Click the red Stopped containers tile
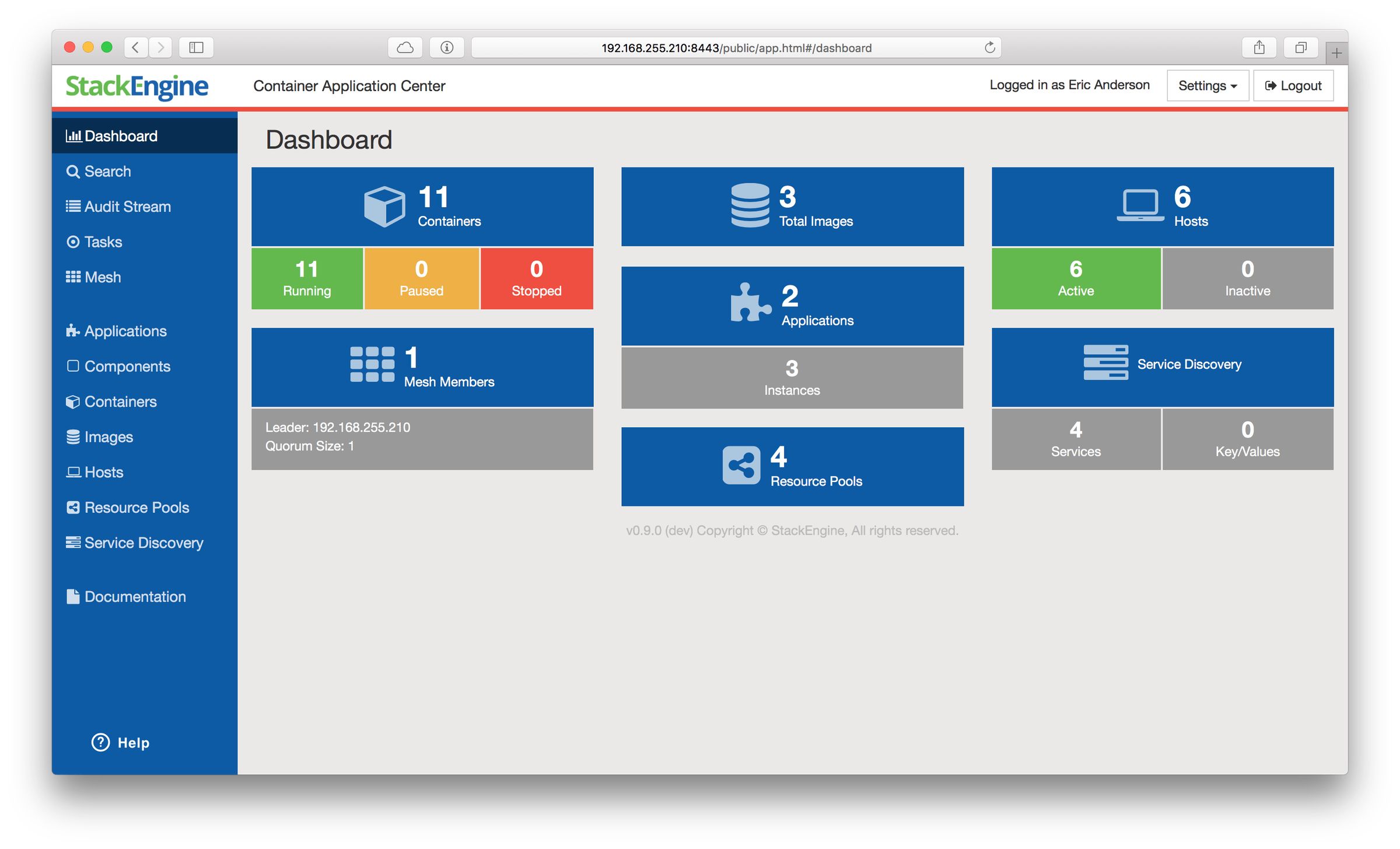The width and height of the screenshot is (1400, 849). 535,278
